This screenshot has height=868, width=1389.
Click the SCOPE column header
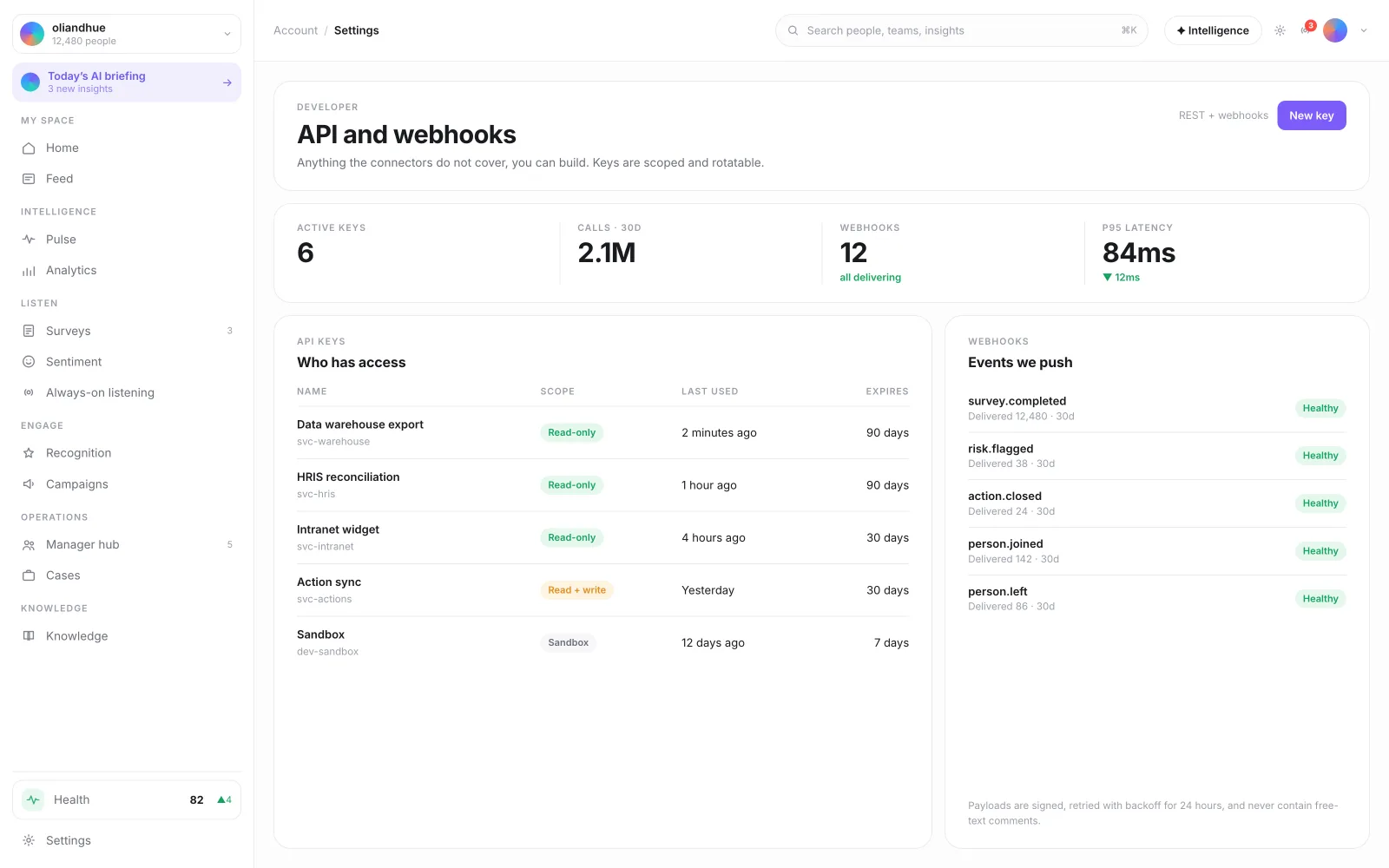(x=557, y=391)
